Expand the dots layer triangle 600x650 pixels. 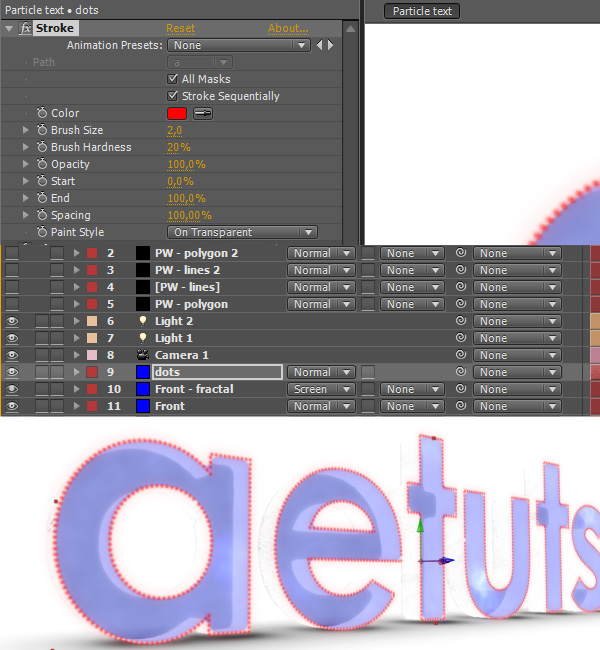point(76,372)
